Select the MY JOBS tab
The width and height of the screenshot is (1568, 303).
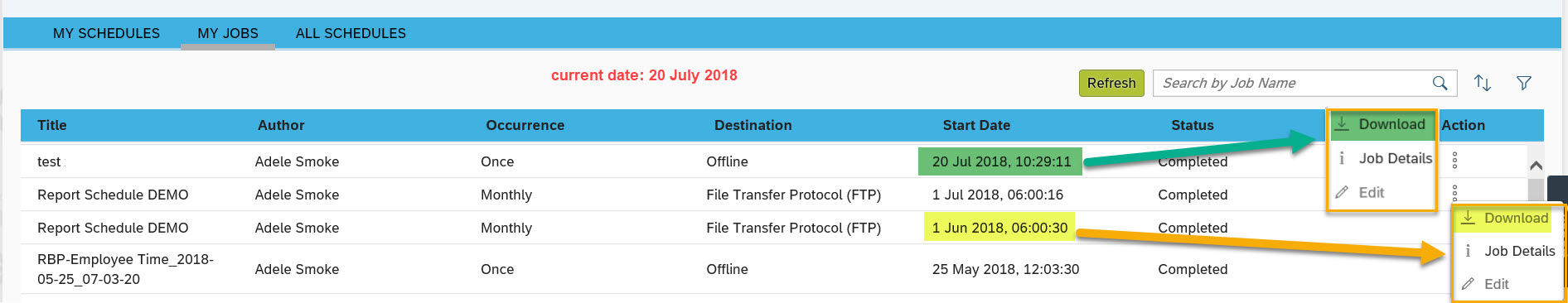(228, 33)
